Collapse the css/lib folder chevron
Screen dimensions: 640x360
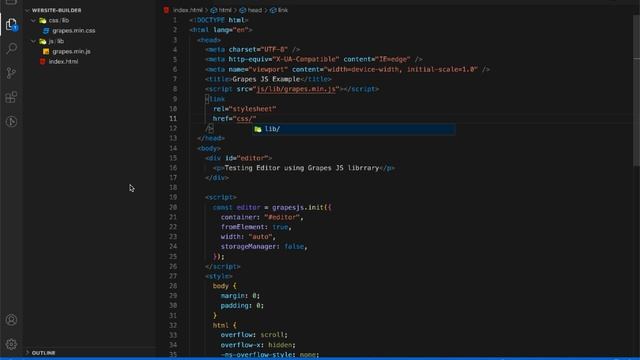(x=33, y=20)
